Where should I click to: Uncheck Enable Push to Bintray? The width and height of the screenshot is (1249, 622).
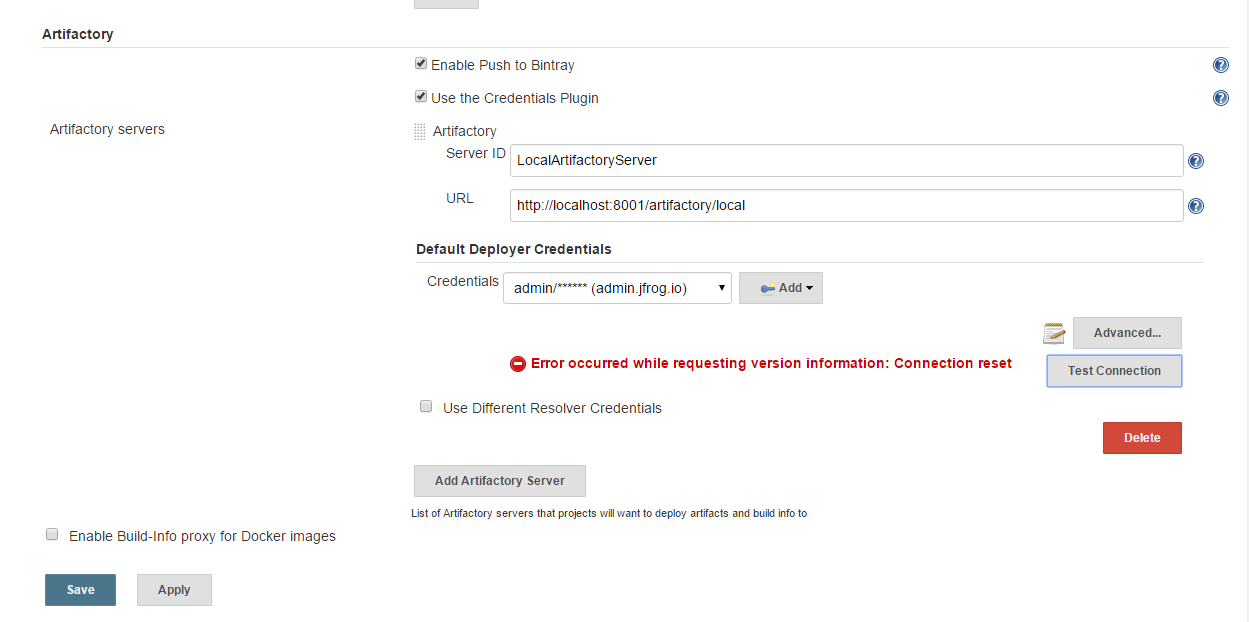click(421, 64)
